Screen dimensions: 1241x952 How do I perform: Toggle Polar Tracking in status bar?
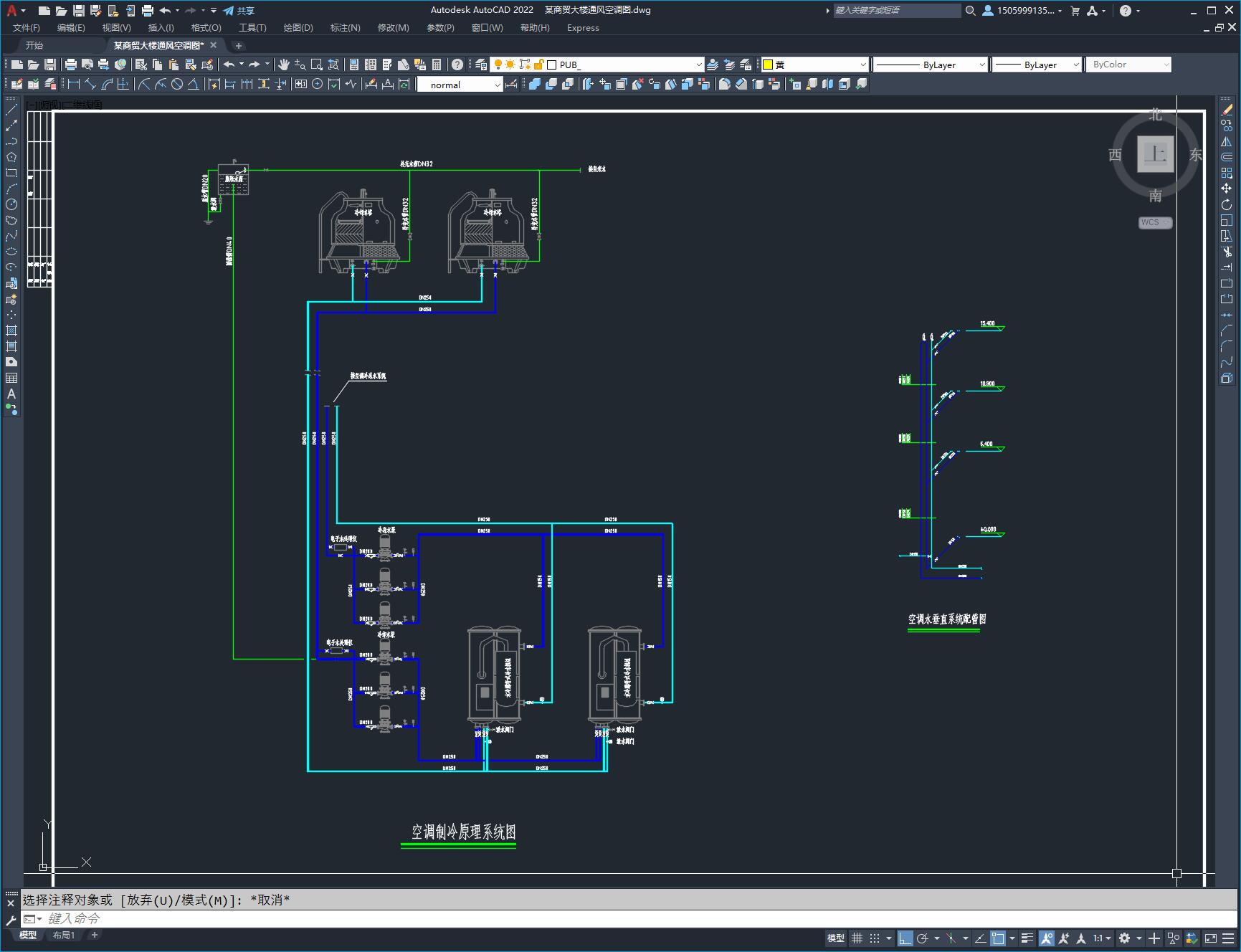923,938
